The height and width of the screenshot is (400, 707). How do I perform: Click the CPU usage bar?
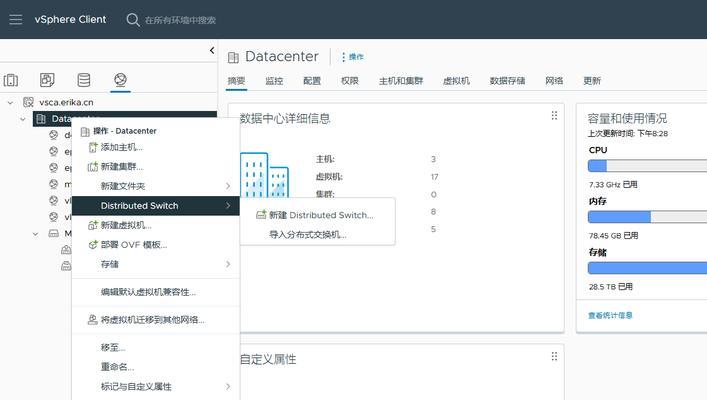tap(647, 166)
